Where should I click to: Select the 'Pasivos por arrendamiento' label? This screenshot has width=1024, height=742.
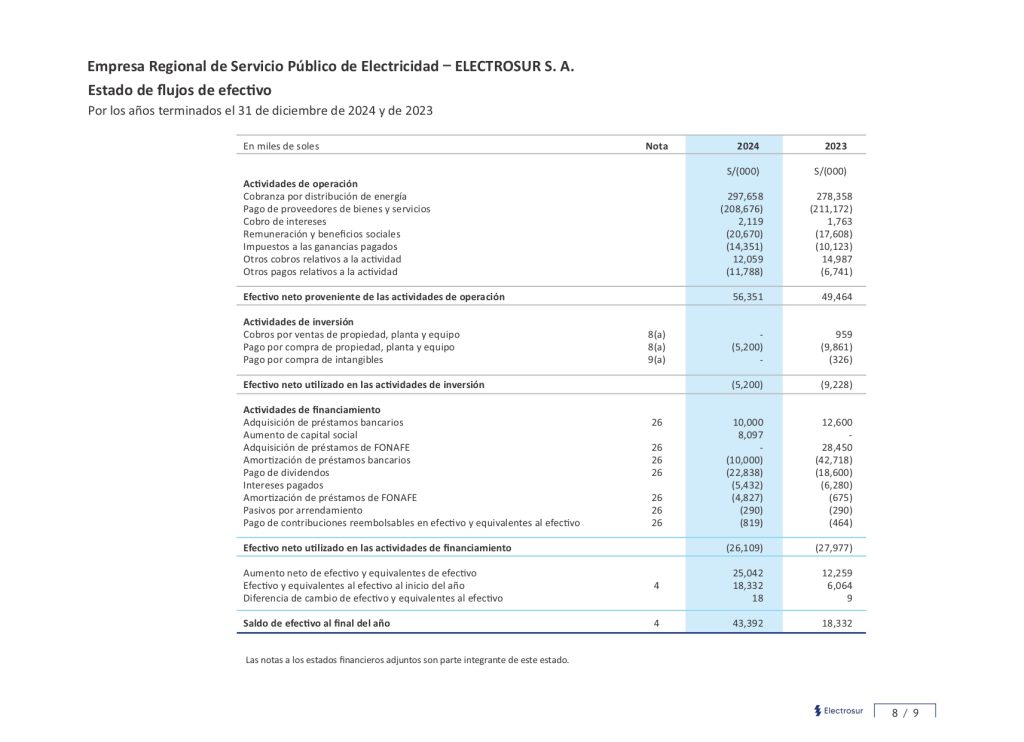(x=302, y=511)
